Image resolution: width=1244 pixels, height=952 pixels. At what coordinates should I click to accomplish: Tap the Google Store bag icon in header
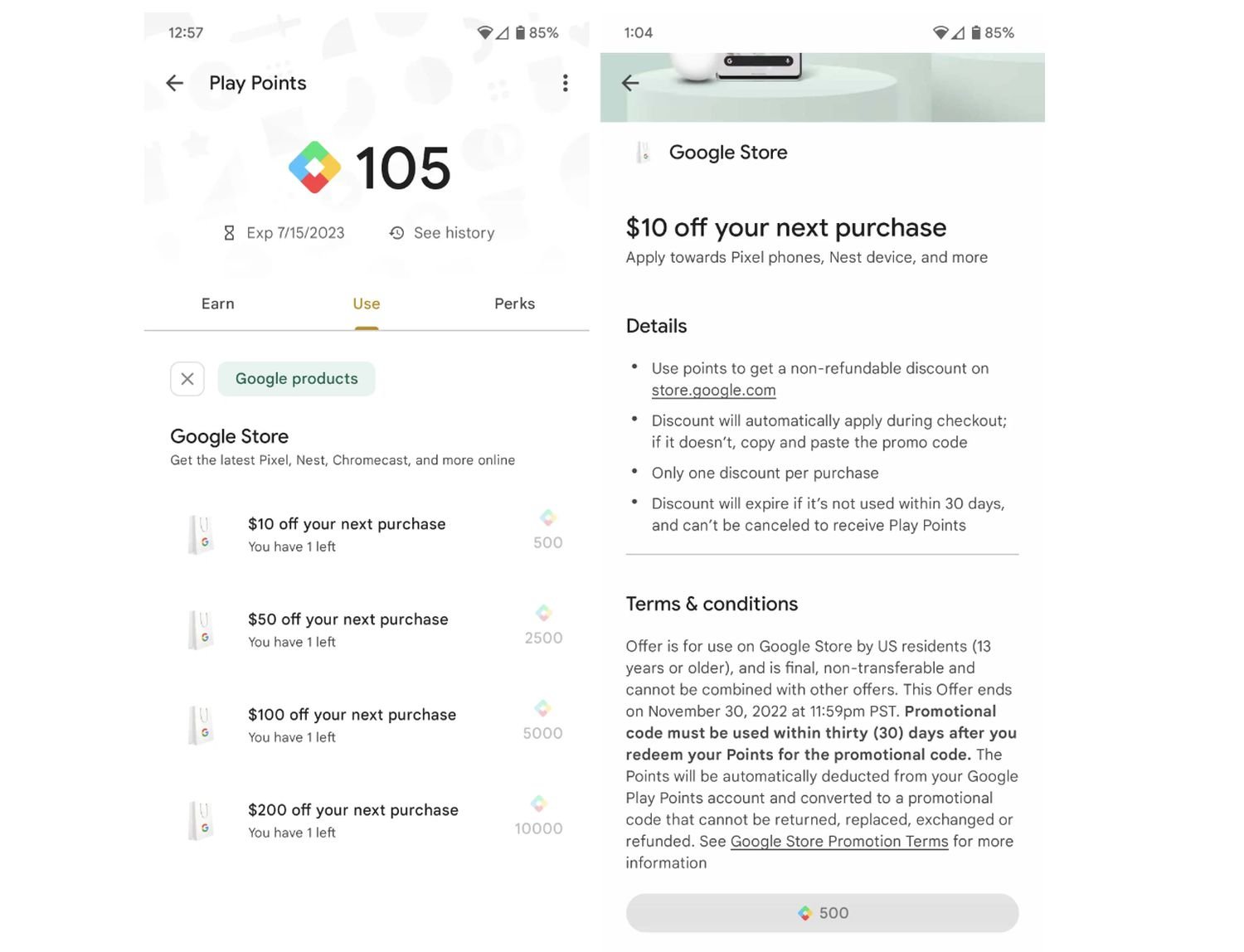(644, 153)
